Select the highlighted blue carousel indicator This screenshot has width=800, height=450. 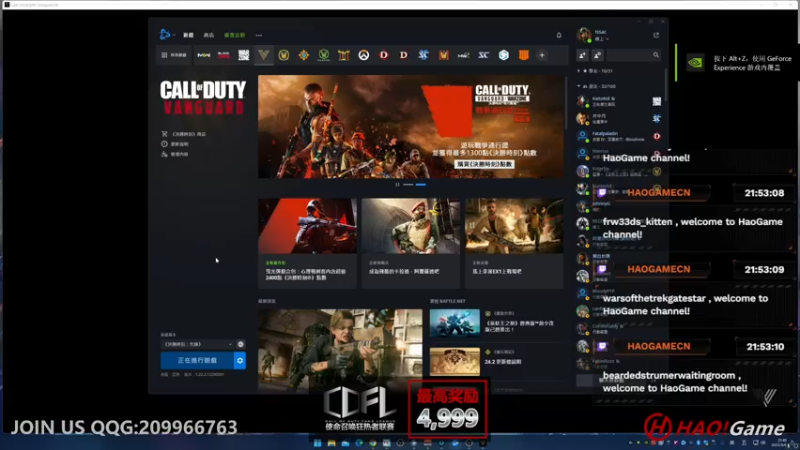[420, 185]
